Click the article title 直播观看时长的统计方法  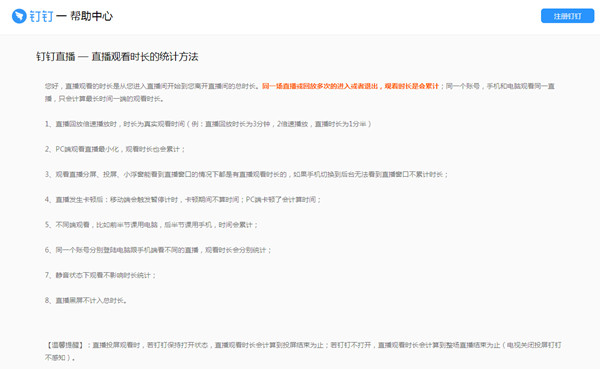pos(145,57)
